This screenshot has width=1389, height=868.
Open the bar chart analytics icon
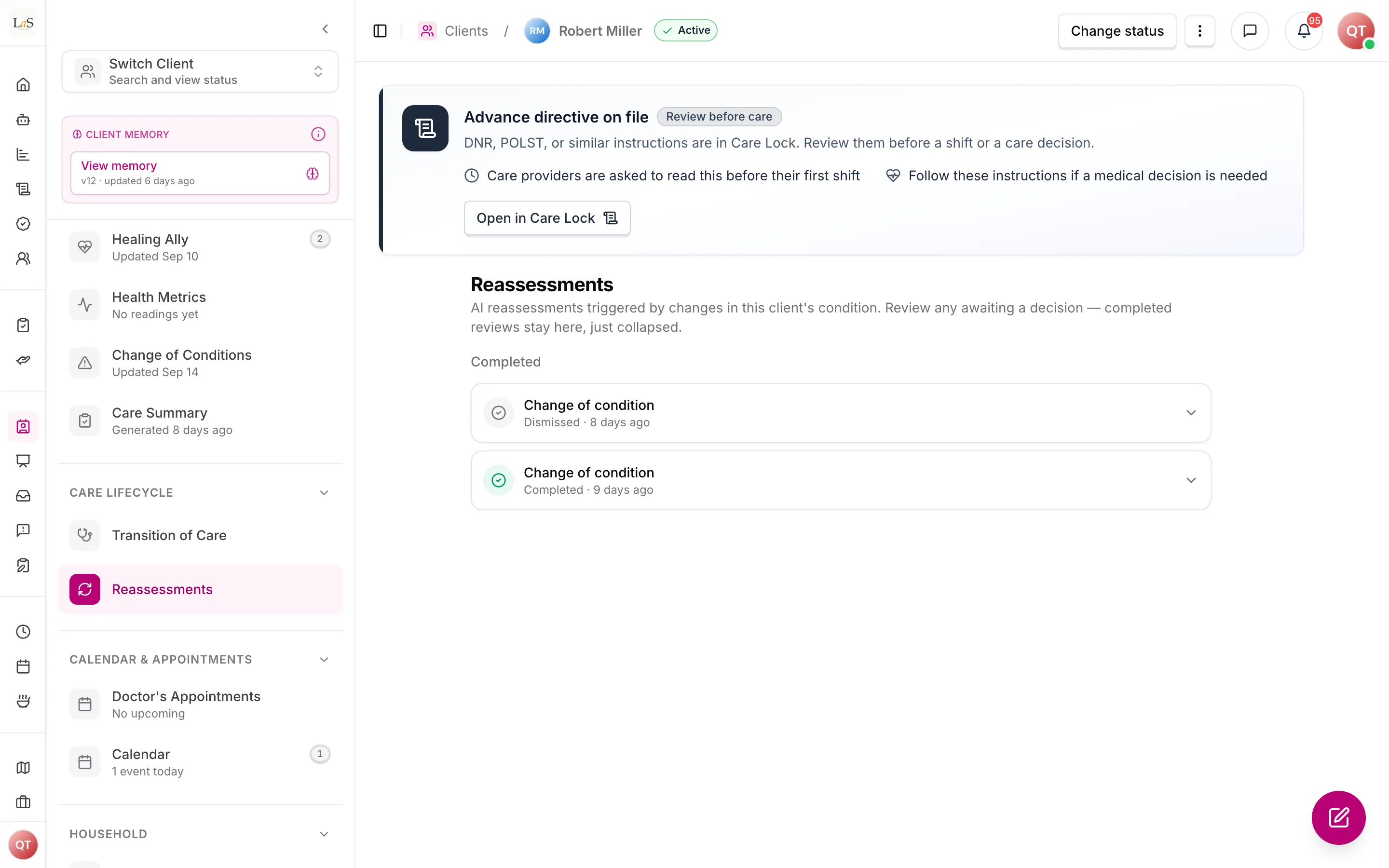coord(23,154)
